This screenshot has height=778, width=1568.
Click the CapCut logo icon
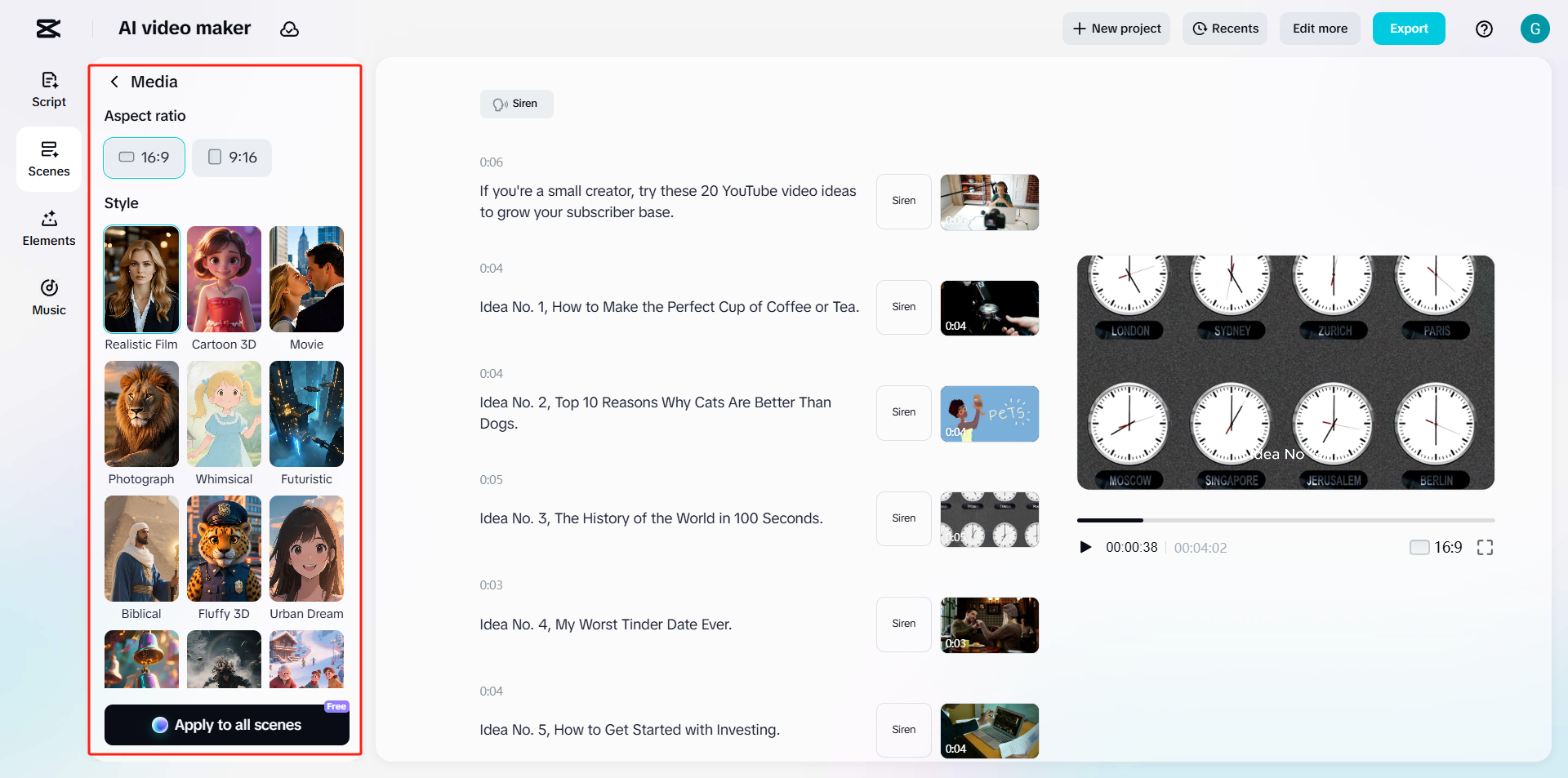[x=48, y=29]
